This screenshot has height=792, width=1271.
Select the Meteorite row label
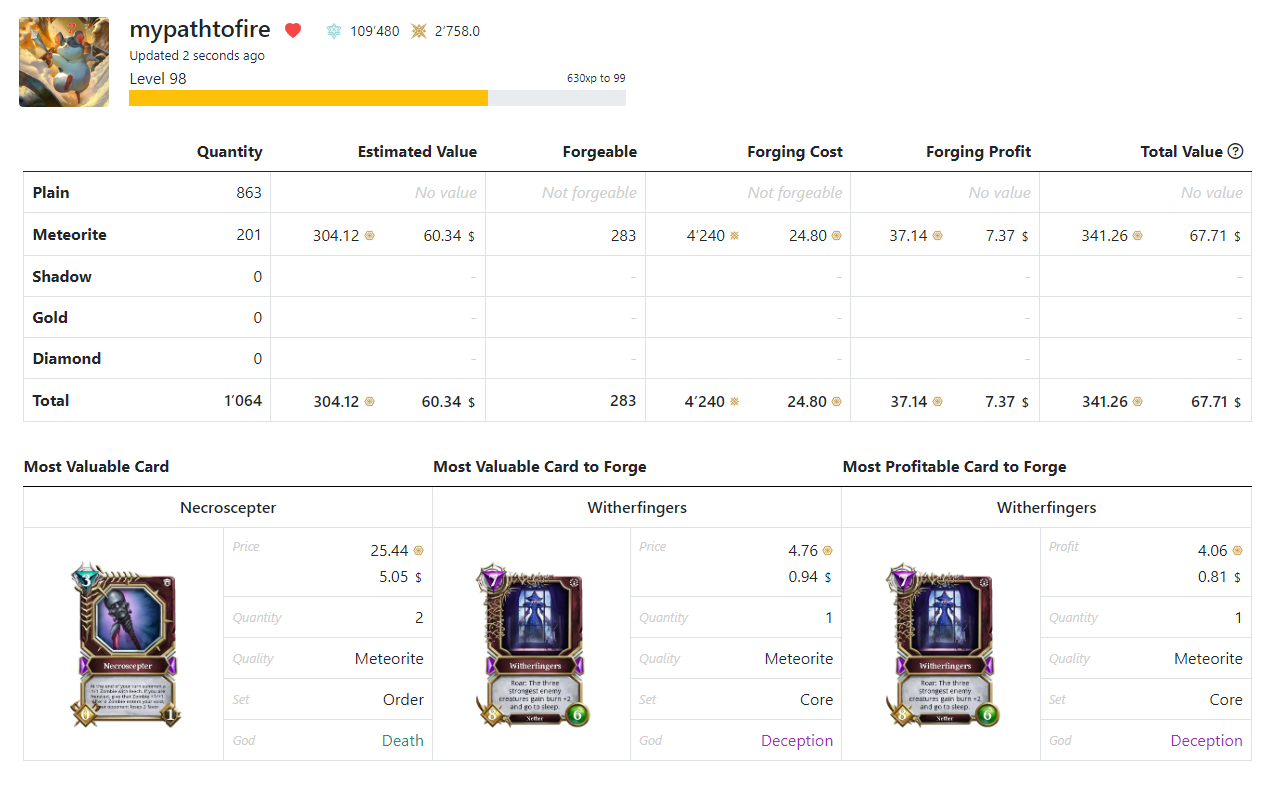tap(69, 235)
